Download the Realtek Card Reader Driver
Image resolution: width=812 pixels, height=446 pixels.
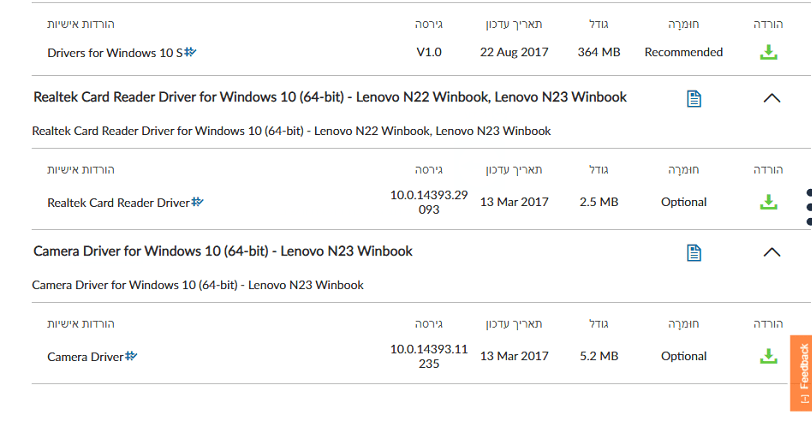tap(768, 202)
